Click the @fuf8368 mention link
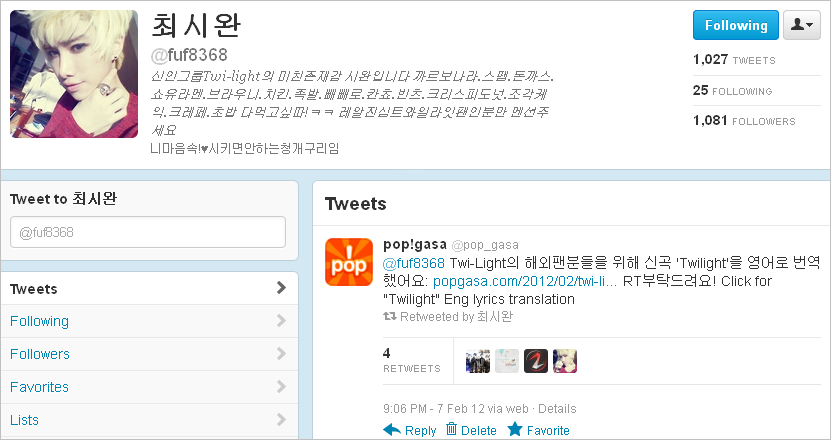 pos(413,263)
